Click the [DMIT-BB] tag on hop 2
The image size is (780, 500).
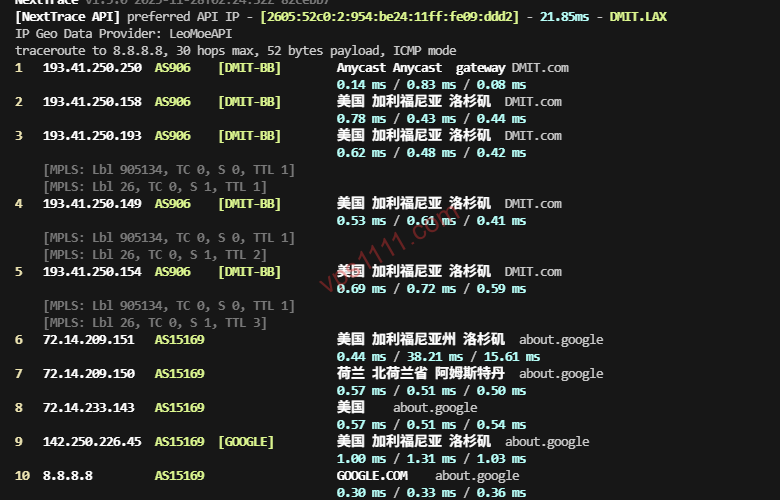(x=250, y=101)
